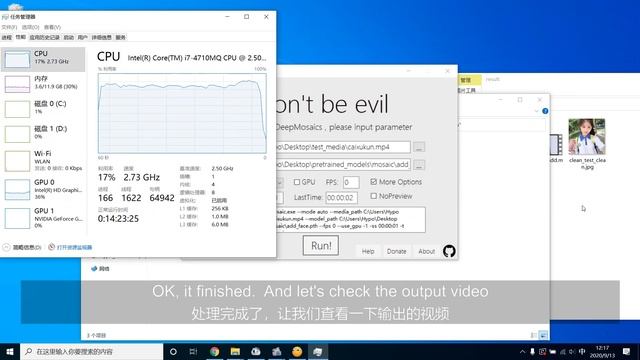Screen dimensions: 640x360
Task: Click the media path field with caixukun.mp4
Action: (x=343, y=147)
